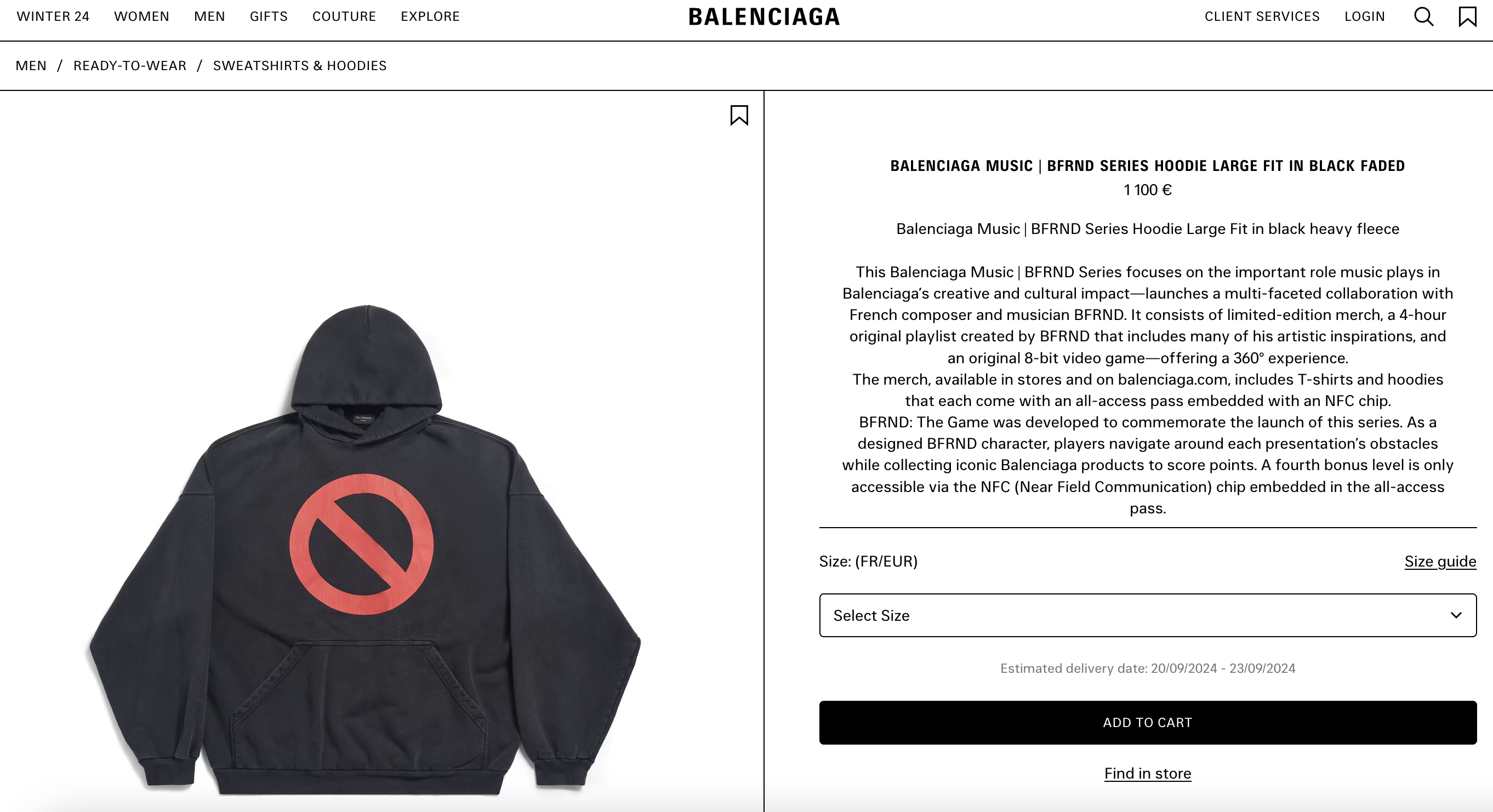Open the Size guide link
Image resolution: width=1493 pixels, height=812 pixels.
pos(1440,561)
